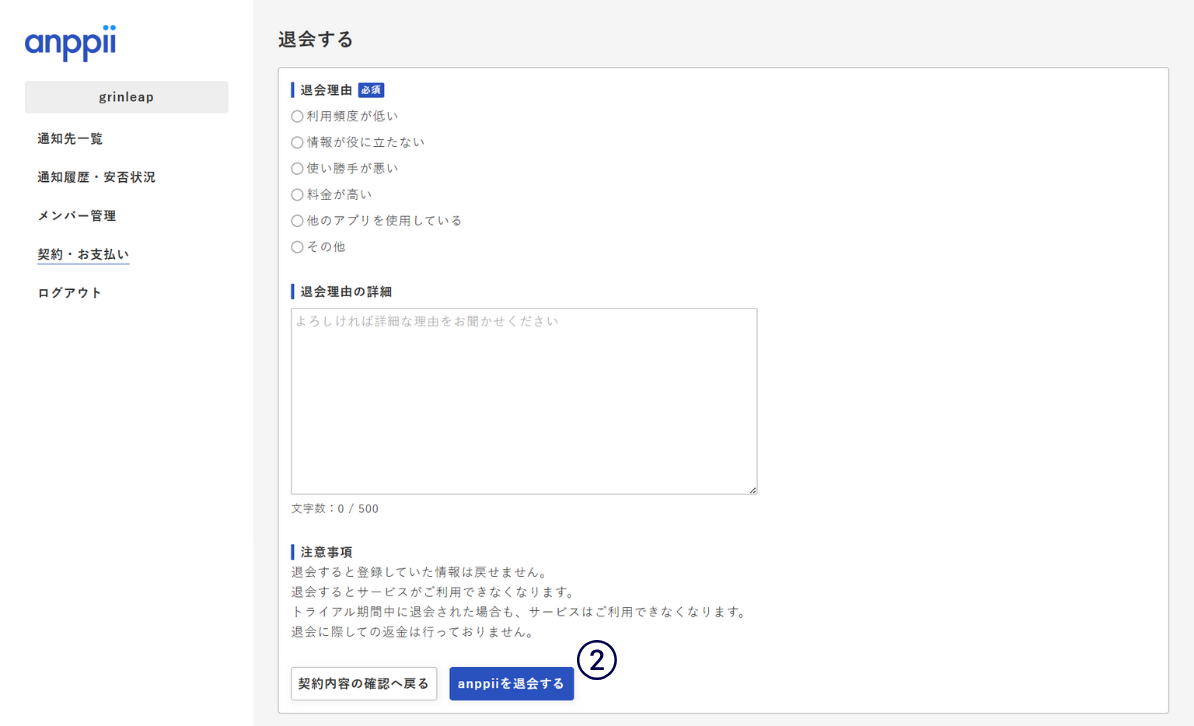Pick the 料金が高い option

pyautogui.click(x=297, y=194)
